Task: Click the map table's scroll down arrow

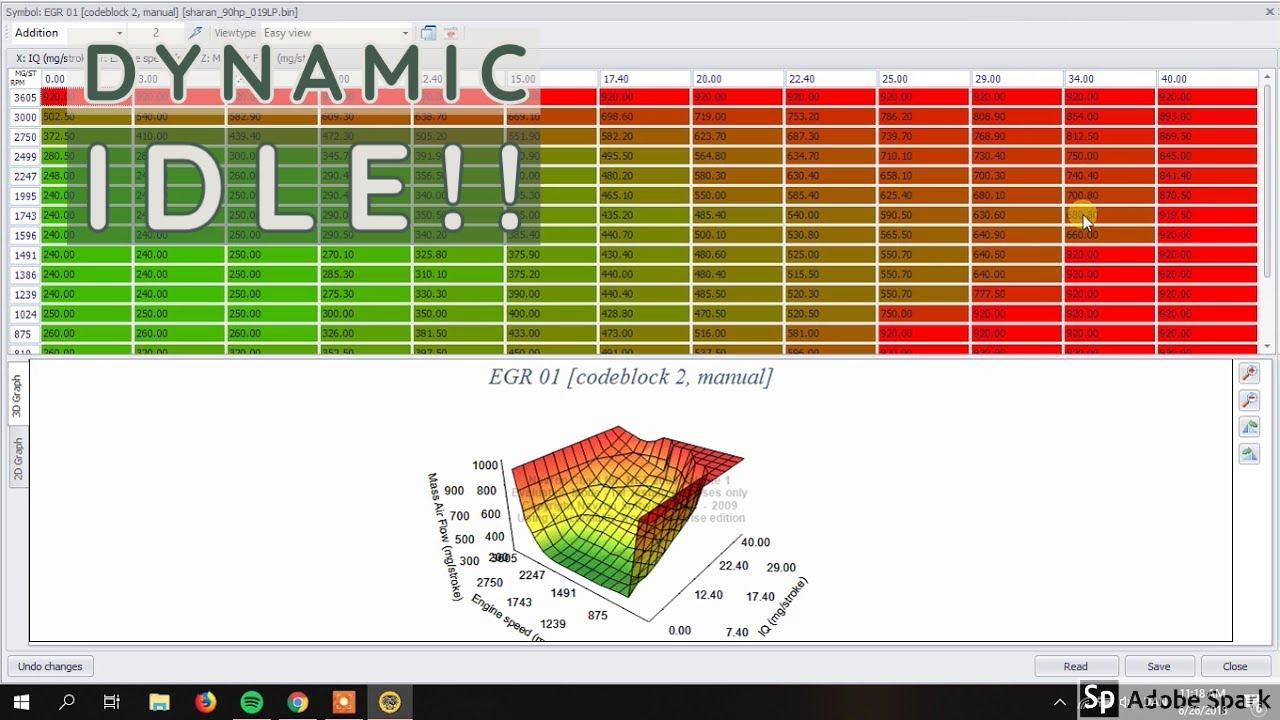Action: (x=1268, y=346)
